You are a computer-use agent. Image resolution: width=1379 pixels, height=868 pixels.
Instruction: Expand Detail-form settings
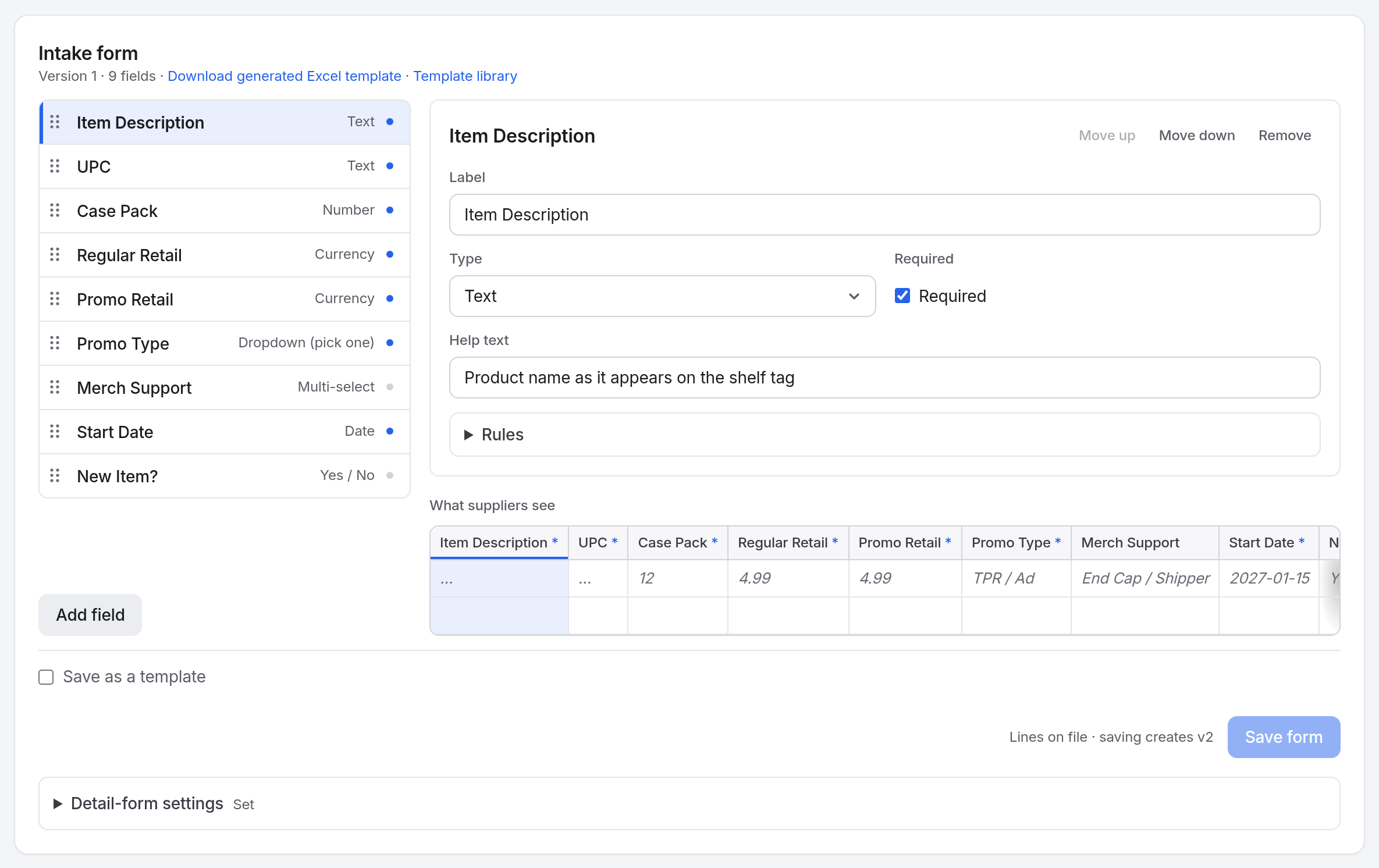(689, 803)
